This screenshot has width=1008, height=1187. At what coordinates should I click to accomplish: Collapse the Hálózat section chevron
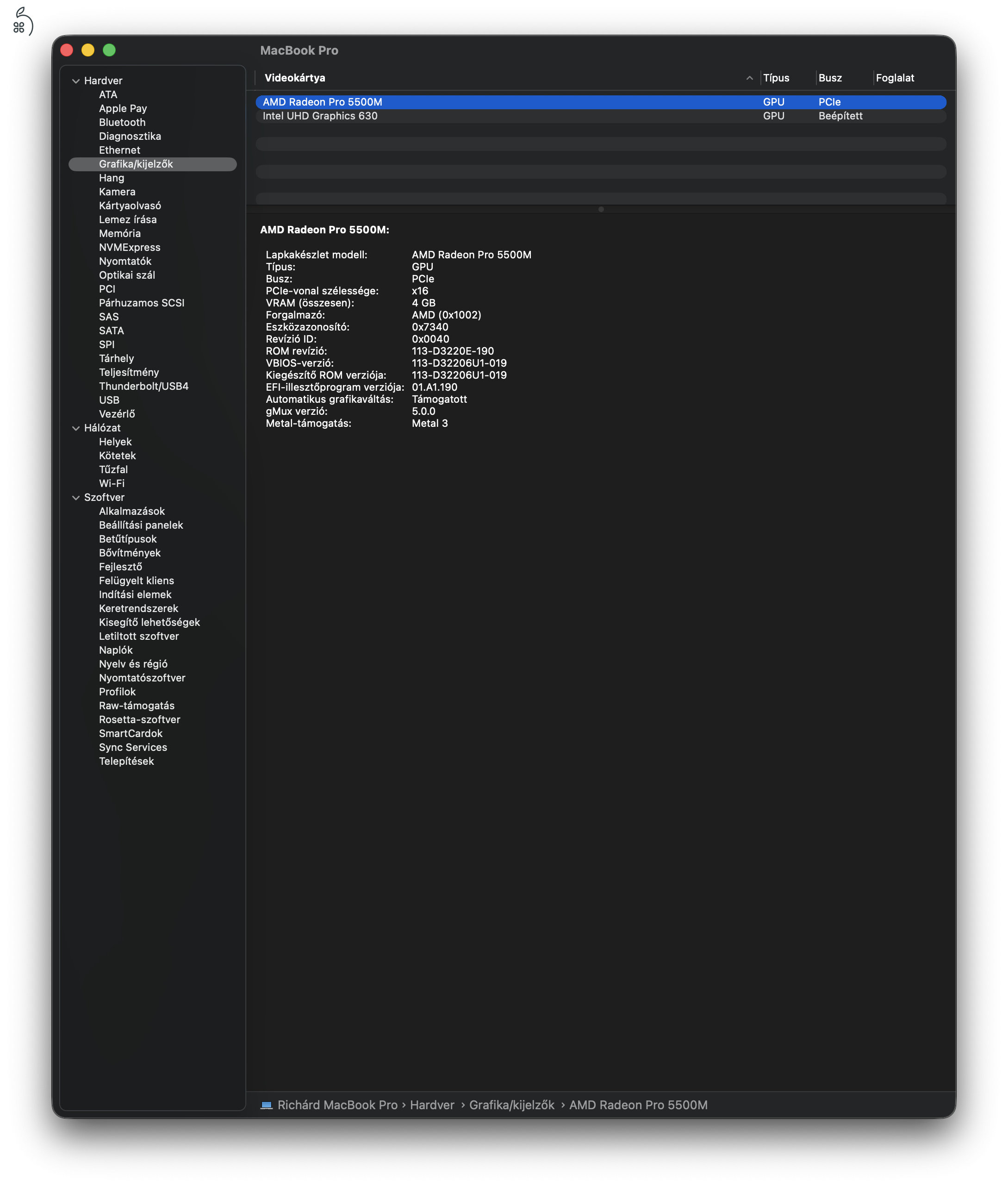click(x=75, y=428)
